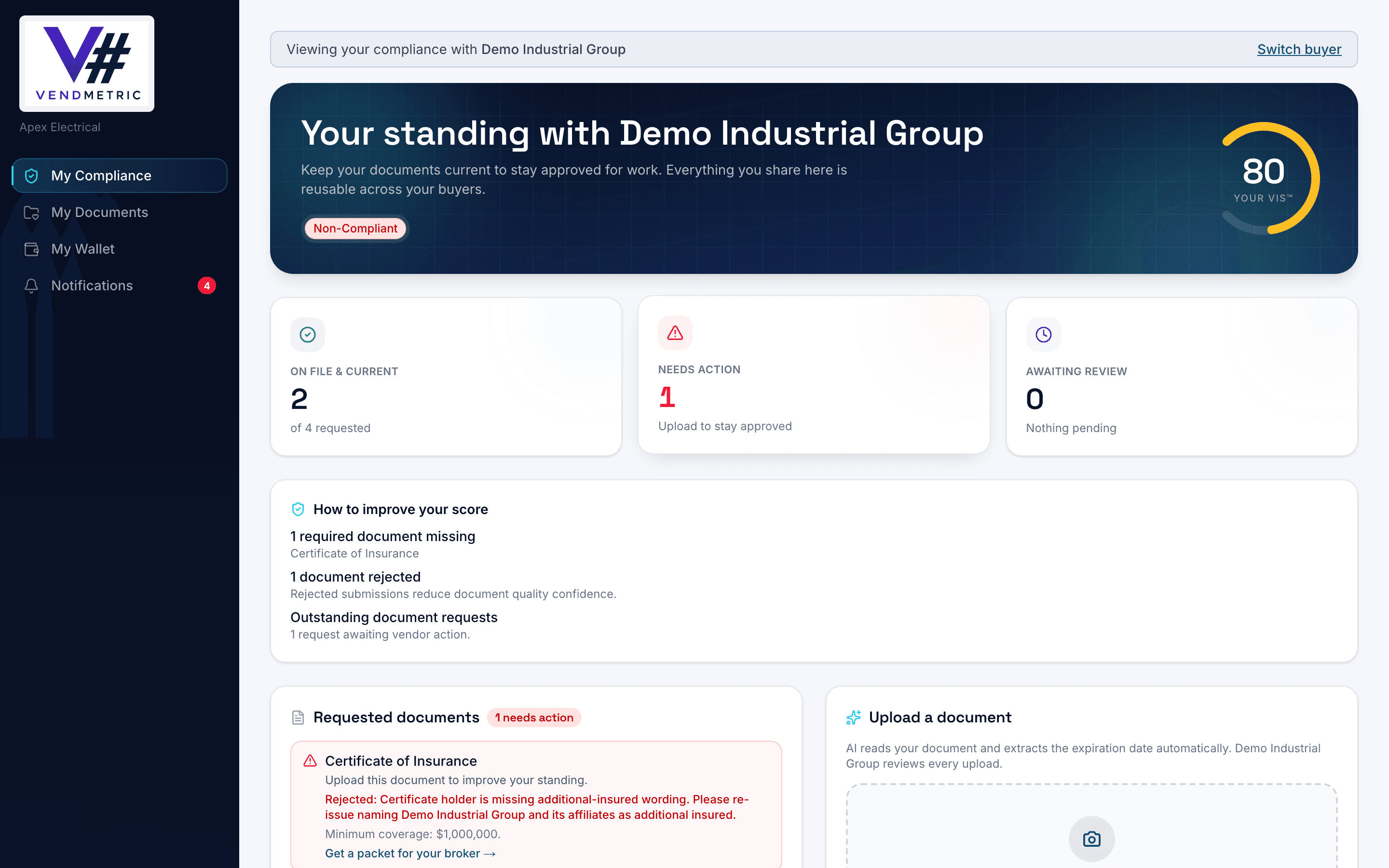The width and height of the screenshot is (1389, 868).
Task: Click the green checkmark On File icon
Action: click(x=308, y=335)
